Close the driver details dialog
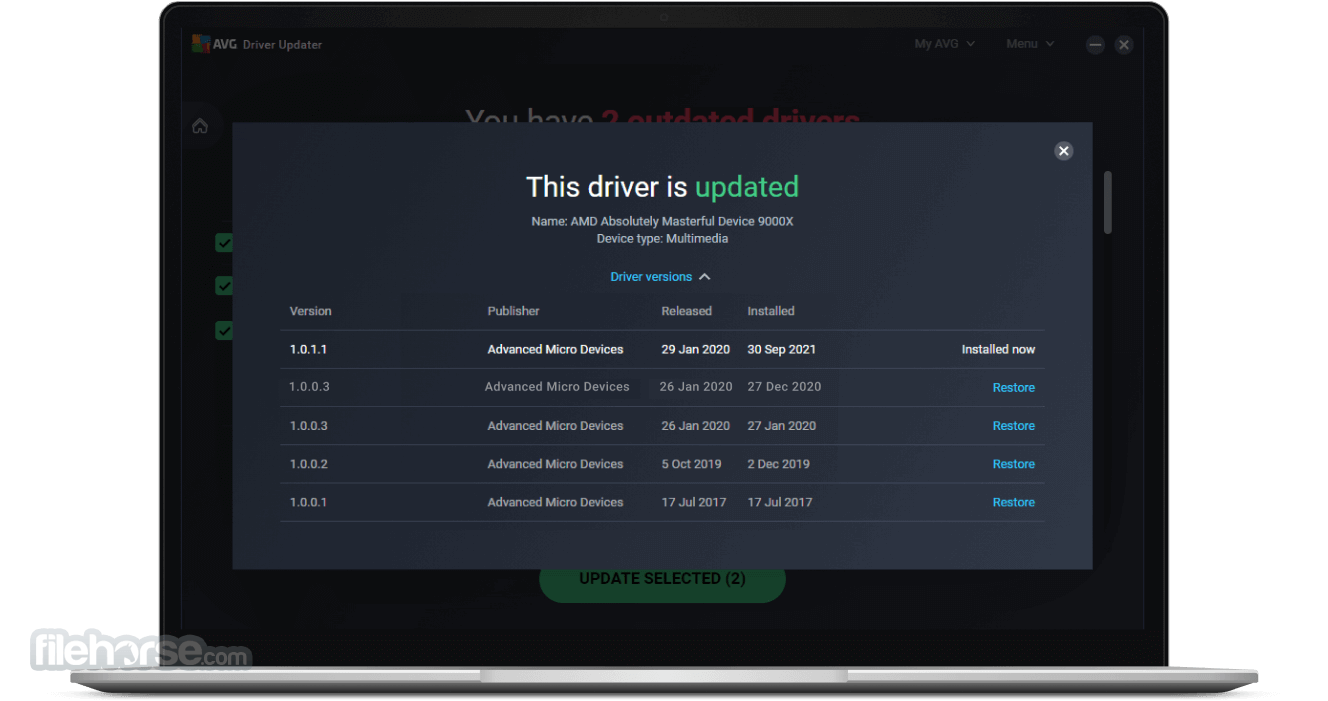Viewport: 1328px width, 701px height. pyautogui.click(x=1064, y=151)
